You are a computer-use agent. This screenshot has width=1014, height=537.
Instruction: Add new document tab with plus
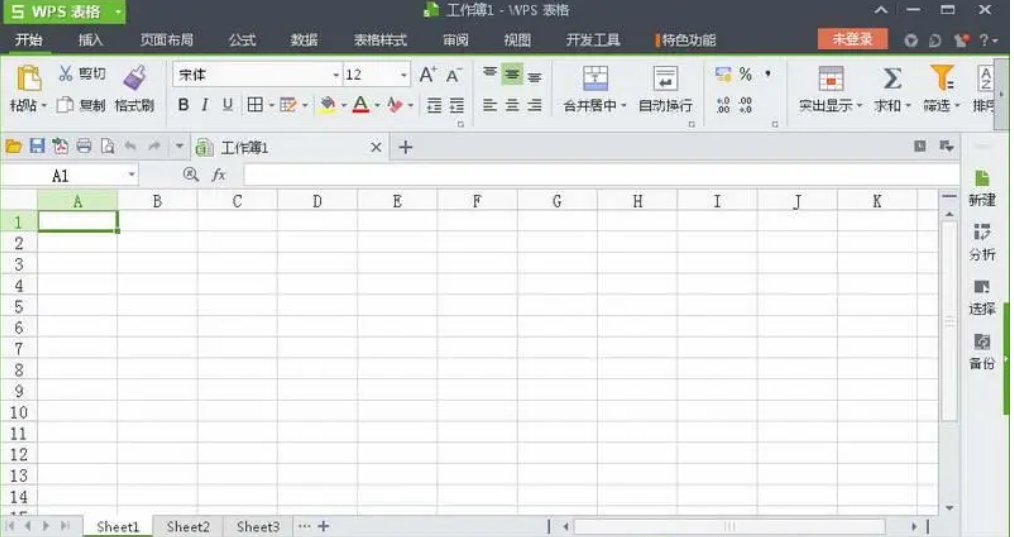pyautogui.click(x=405, y=148)
